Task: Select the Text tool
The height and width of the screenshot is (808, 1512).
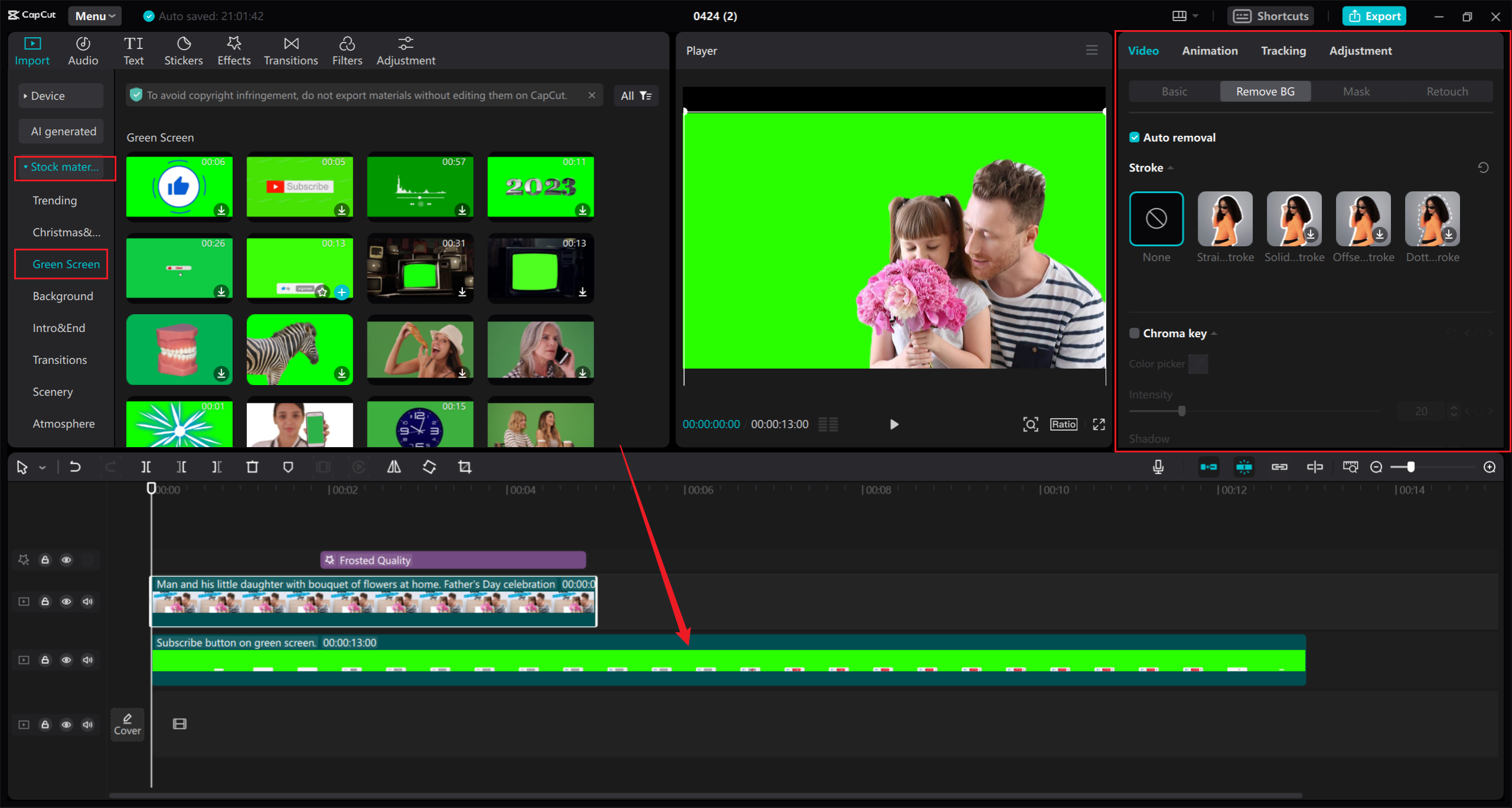Action: coord(134,50)
